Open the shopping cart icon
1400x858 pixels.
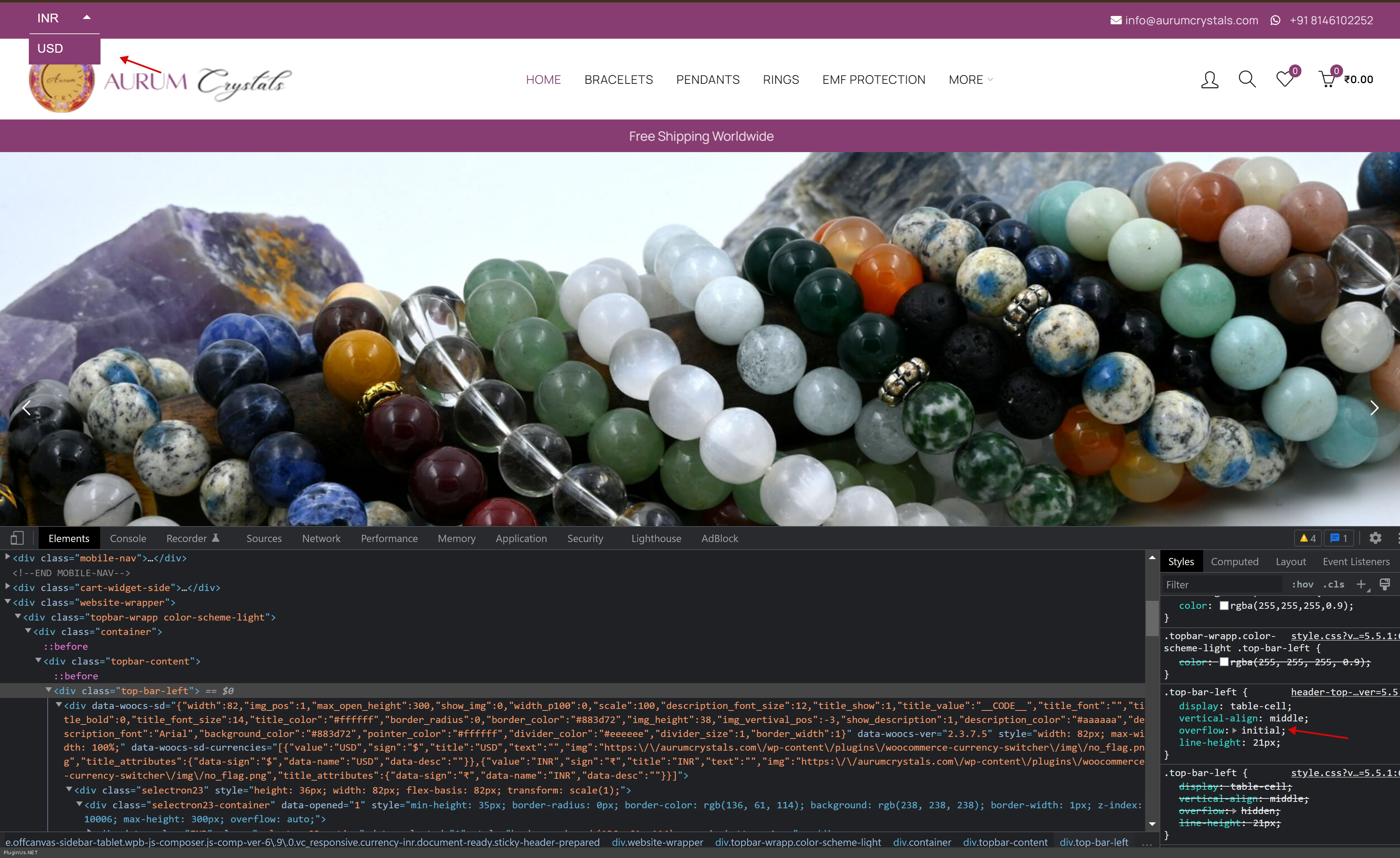click(x=1327, y=79)
